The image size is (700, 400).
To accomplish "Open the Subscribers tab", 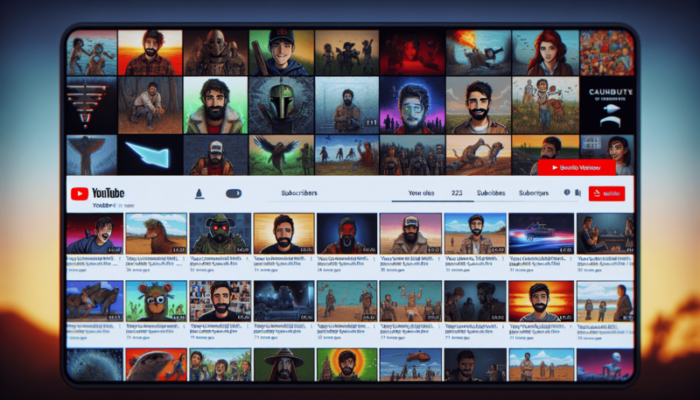I will pos(299,193).
